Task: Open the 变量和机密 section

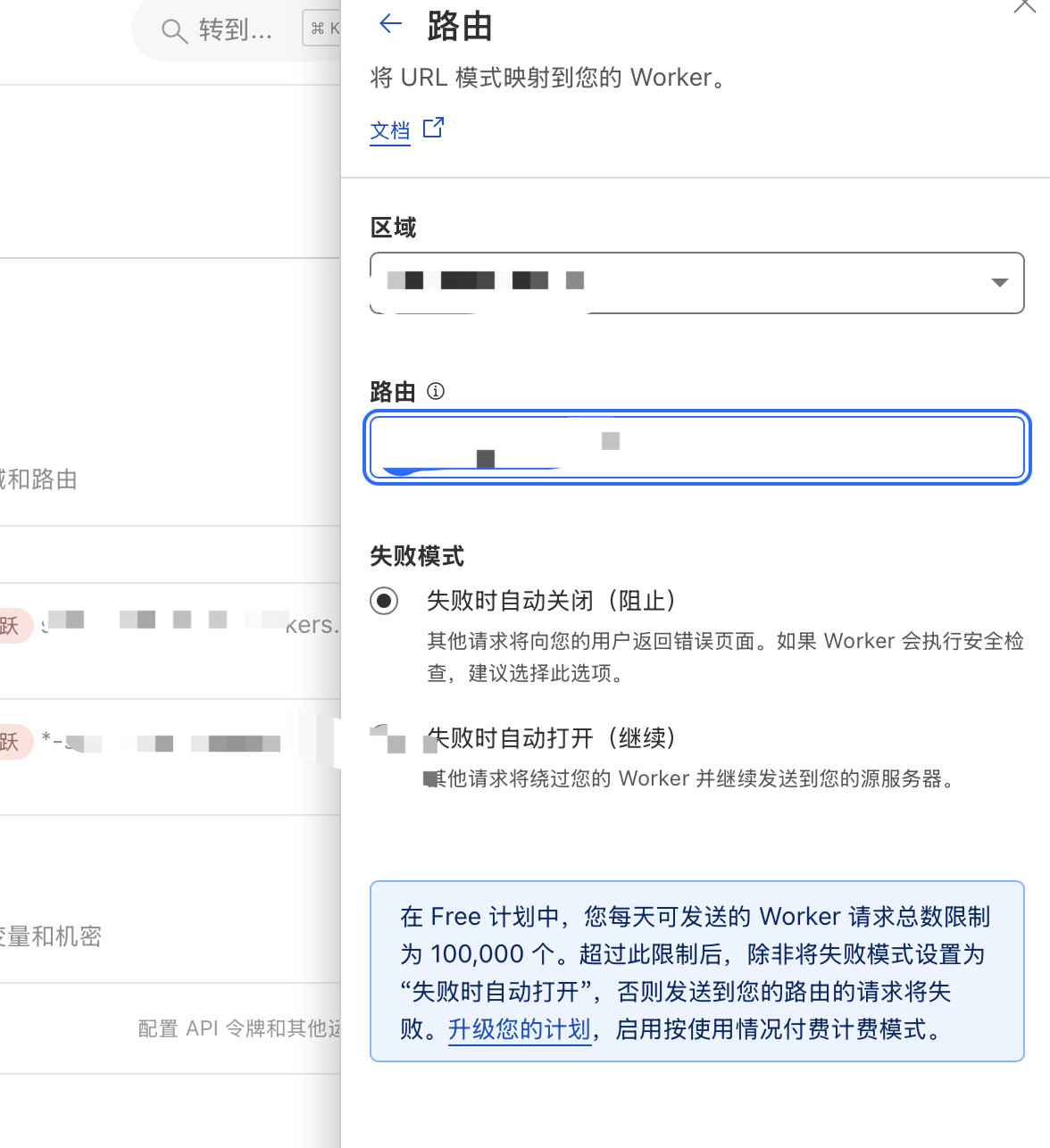Action: pyautogui.click(x=51, y=936)
